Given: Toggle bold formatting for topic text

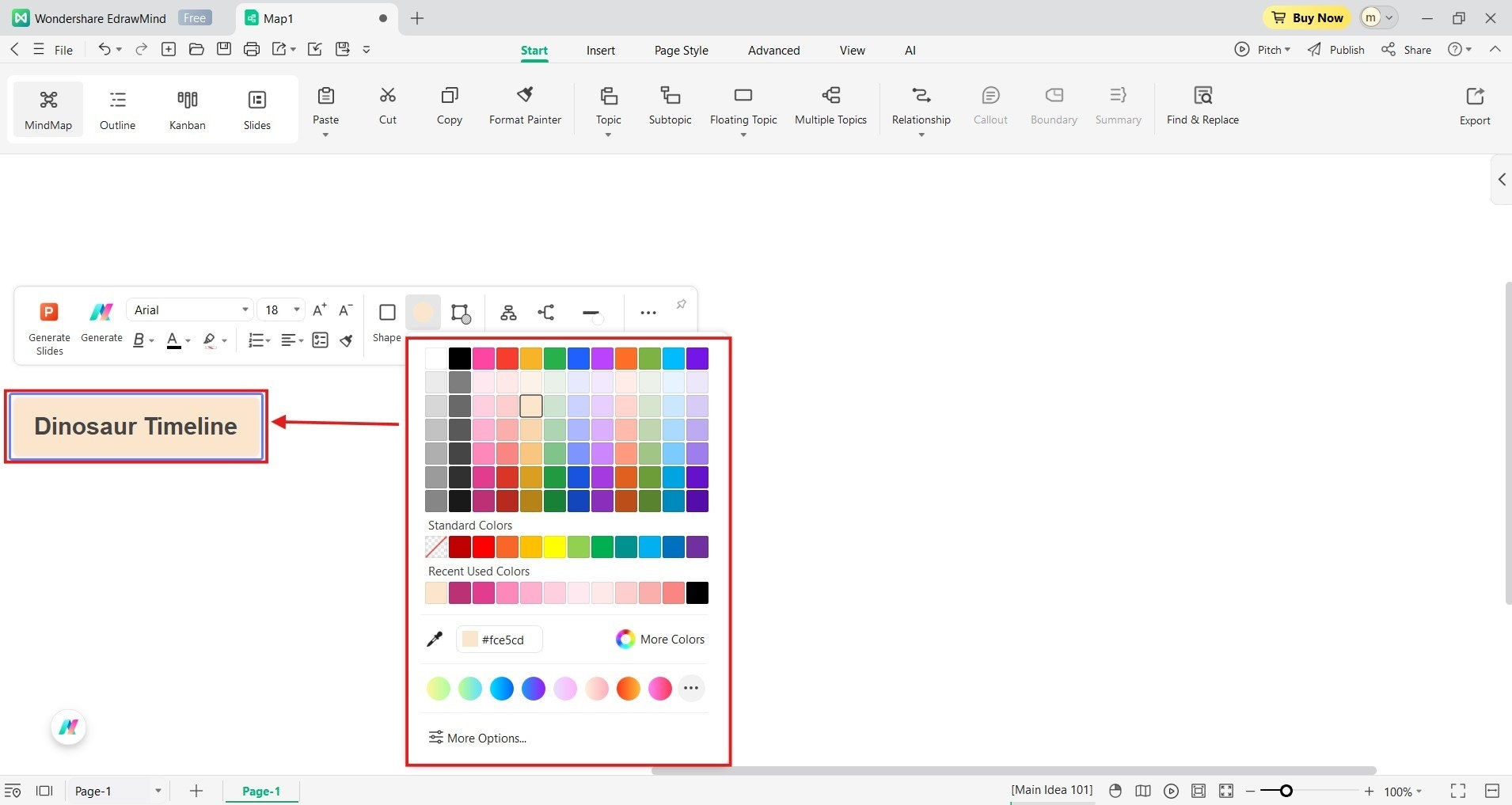Looking at the screenshot, I should click(x=139, y=340).
